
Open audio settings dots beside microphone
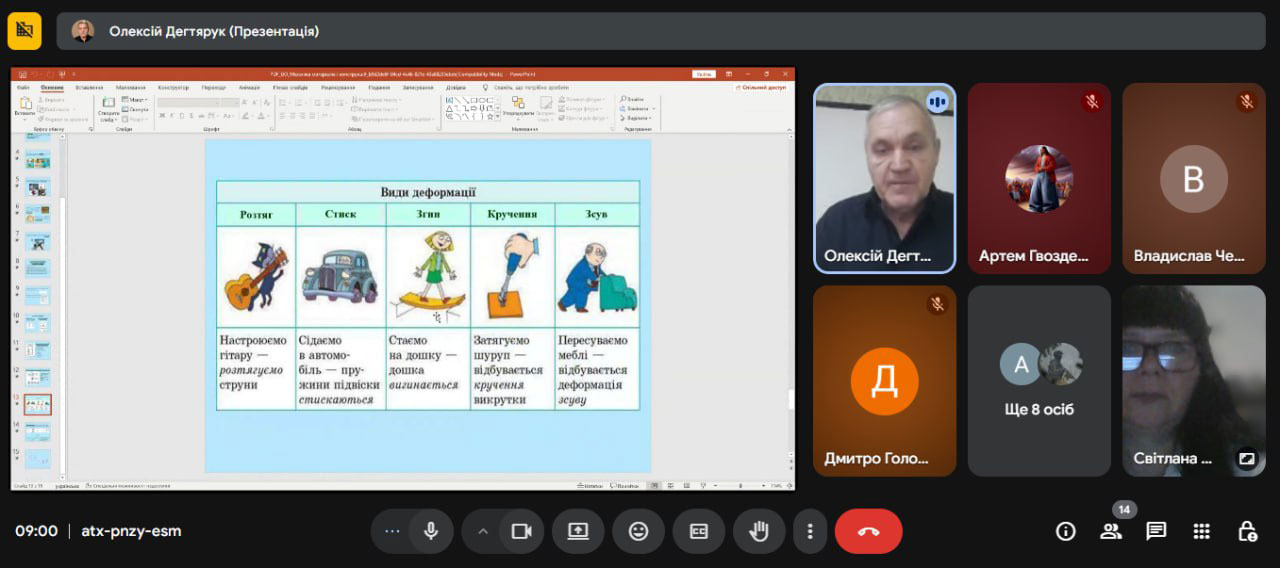[x=392, y=531]
